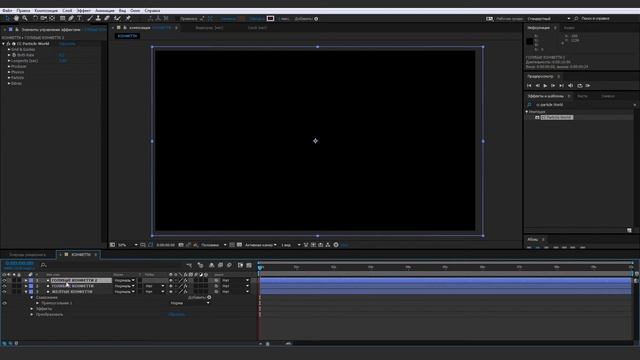Hide layer 1 with eye toggle

pos(4,281)
